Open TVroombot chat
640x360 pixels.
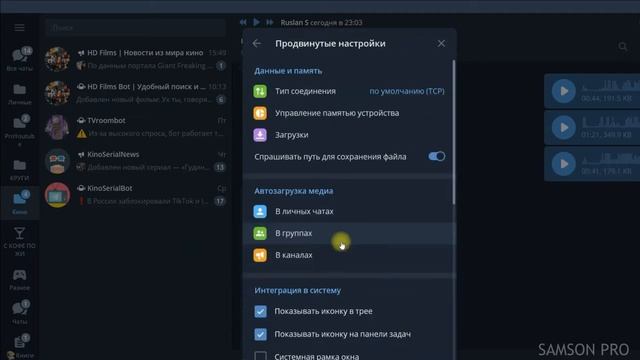[x=136, y=127]
